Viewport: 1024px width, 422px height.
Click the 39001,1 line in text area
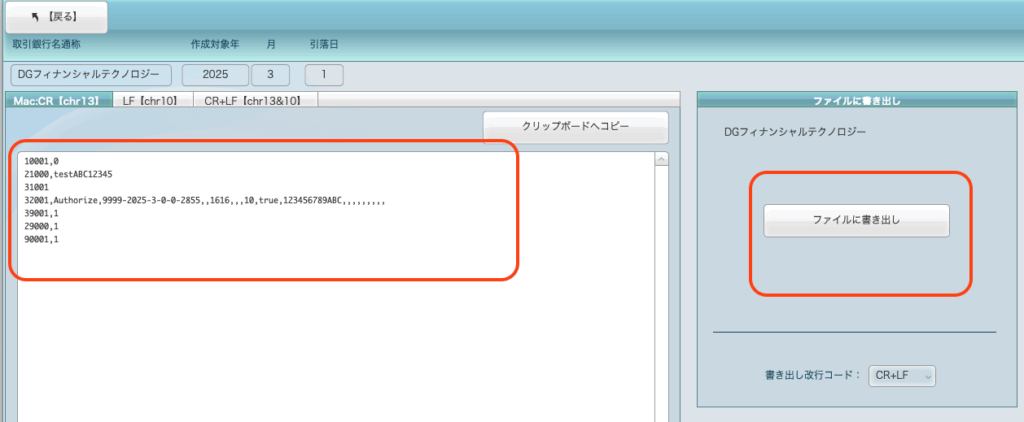(x=41, y=213)
